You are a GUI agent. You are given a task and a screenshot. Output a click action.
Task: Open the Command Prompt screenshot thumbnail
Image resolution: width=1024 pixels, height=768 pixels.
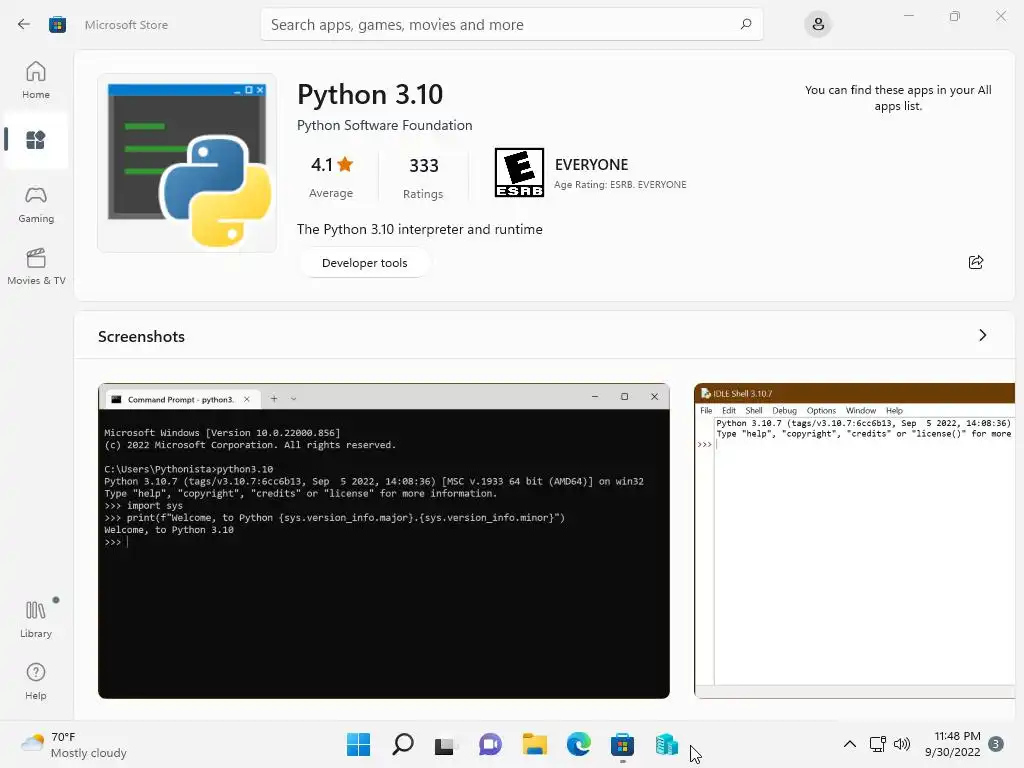pos(384,541)
